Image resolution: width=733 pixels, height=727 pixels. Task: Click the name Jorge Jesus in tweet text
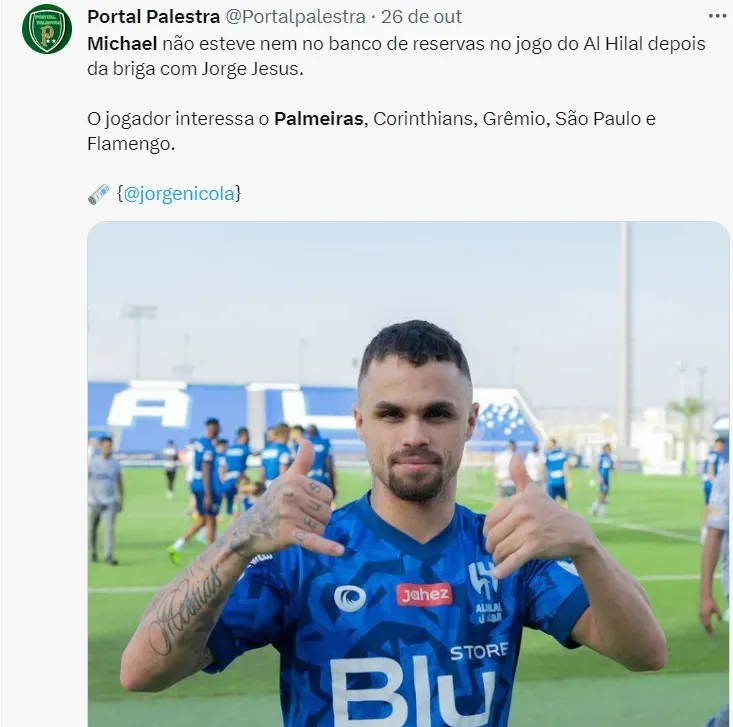[x=252, y=69]
